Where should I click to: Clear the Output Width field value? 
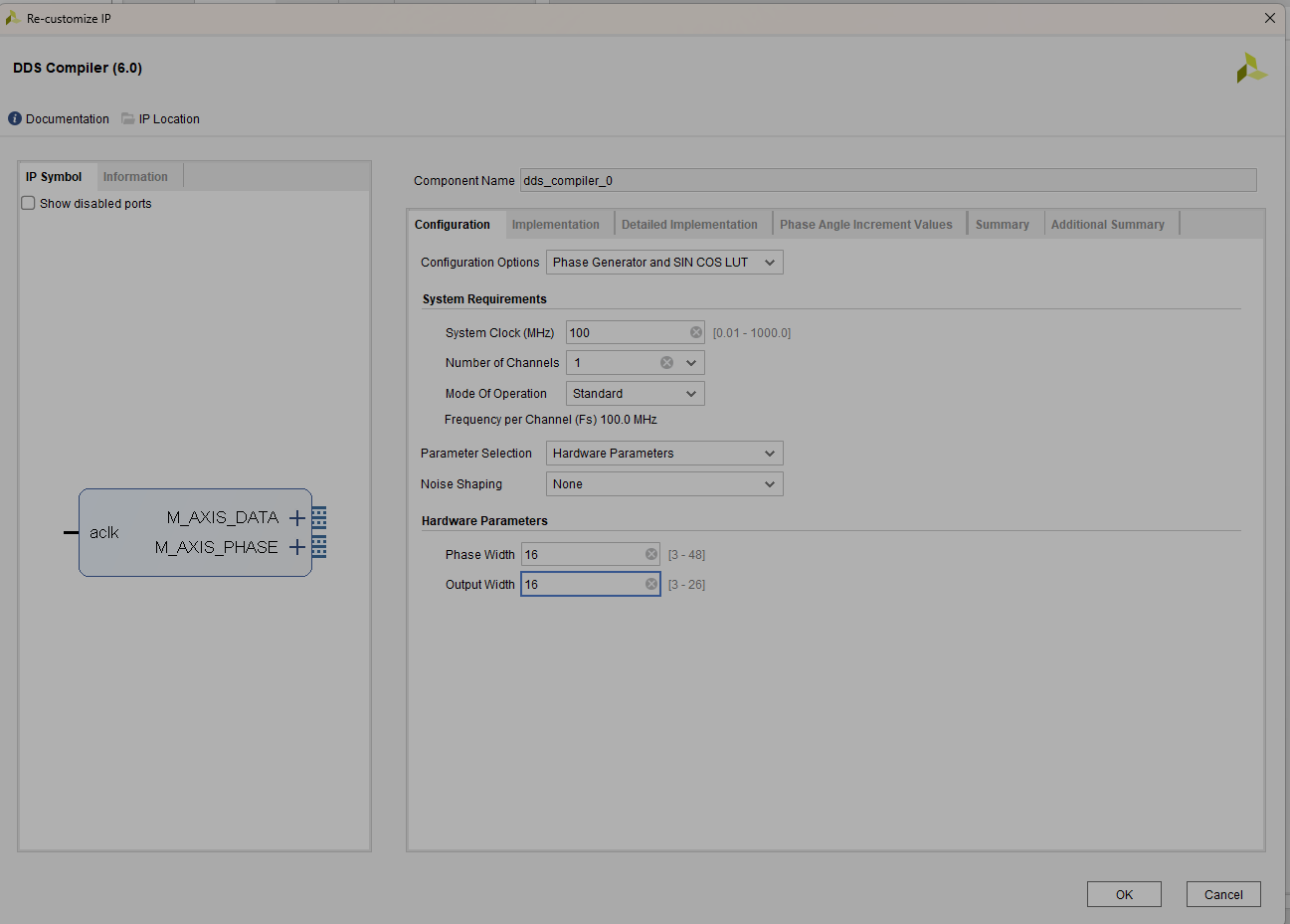click(x=651, y=584)
